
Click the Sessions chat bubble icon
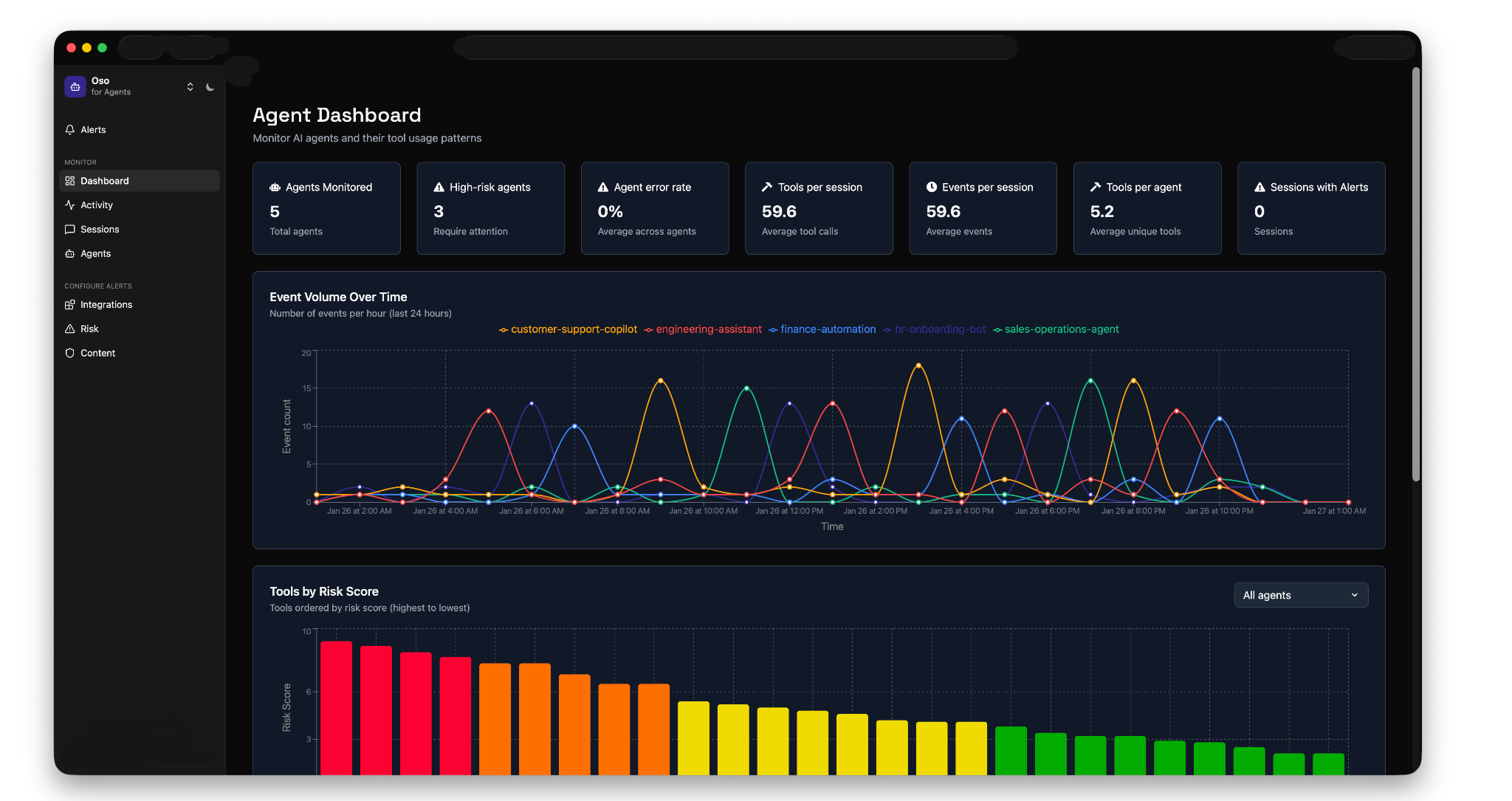pyautogui.click(x=70, y=230)
